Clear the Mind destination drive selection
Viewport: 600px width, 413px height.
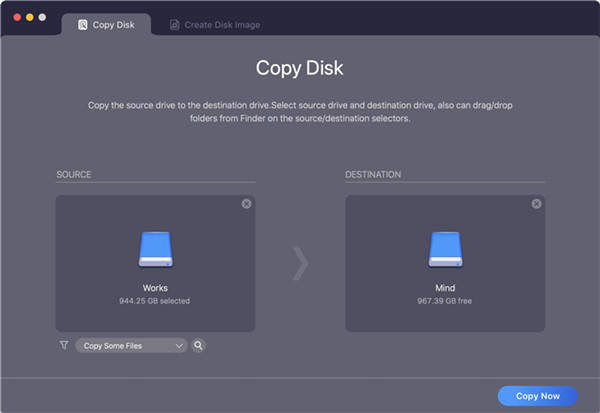536,204
